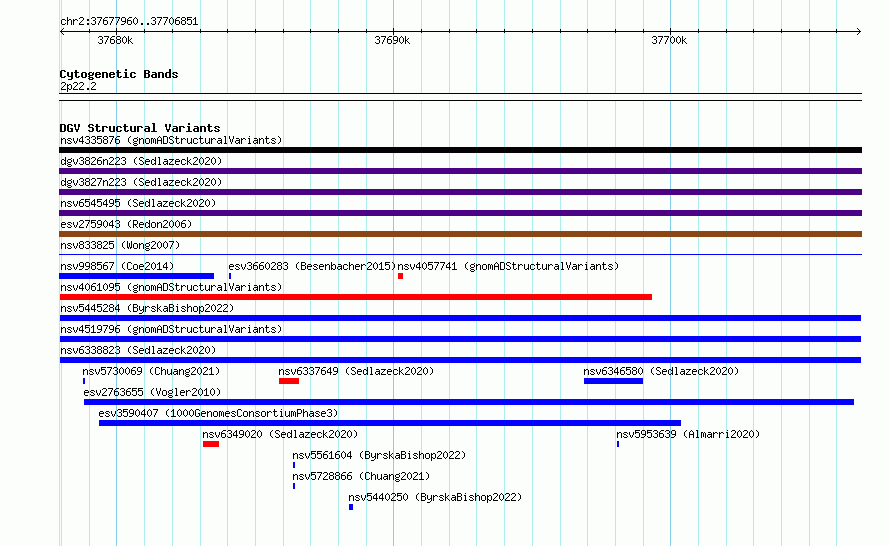Open the nsv6346580 (Sedlazeck2020) label
890x546 pixels.
pyautogui.click(x=661, y=371)
